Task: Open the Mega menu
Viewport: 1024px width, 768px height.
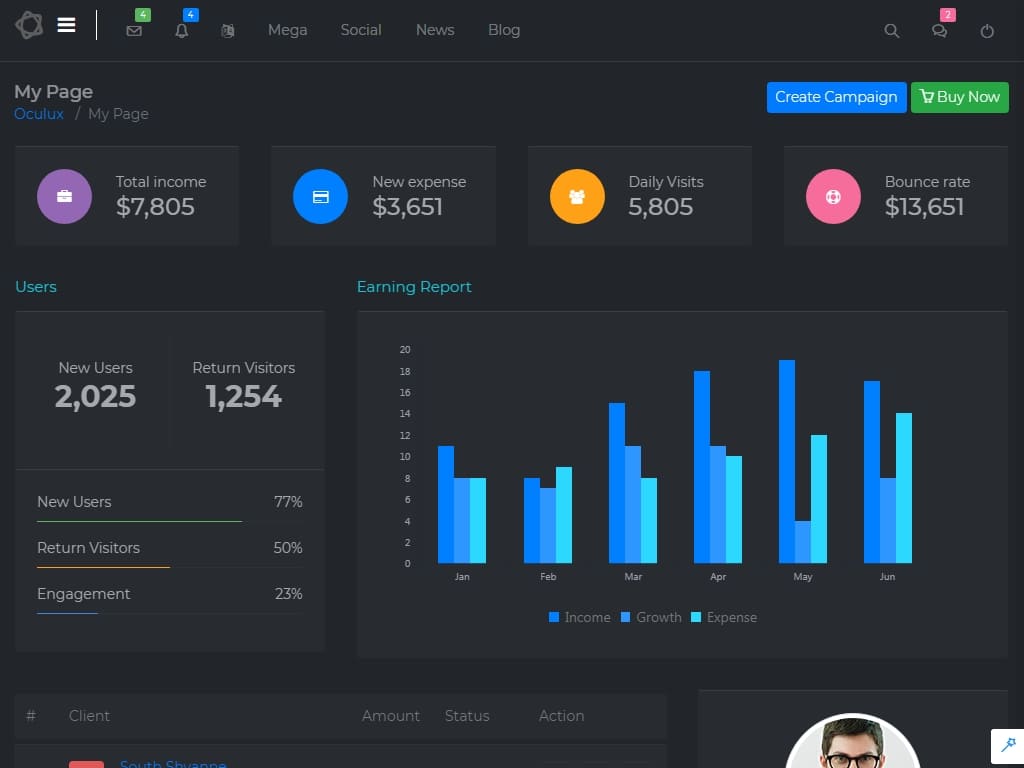Action: coord(287,30)
